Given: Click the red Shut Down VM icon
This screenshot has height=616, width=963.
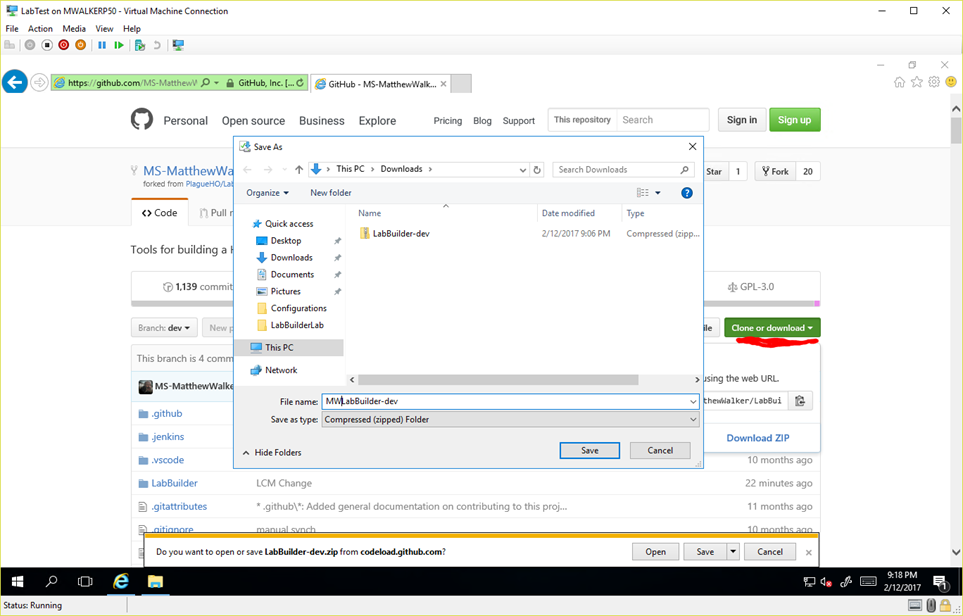Looking at the screenshot, I should 63,45.
